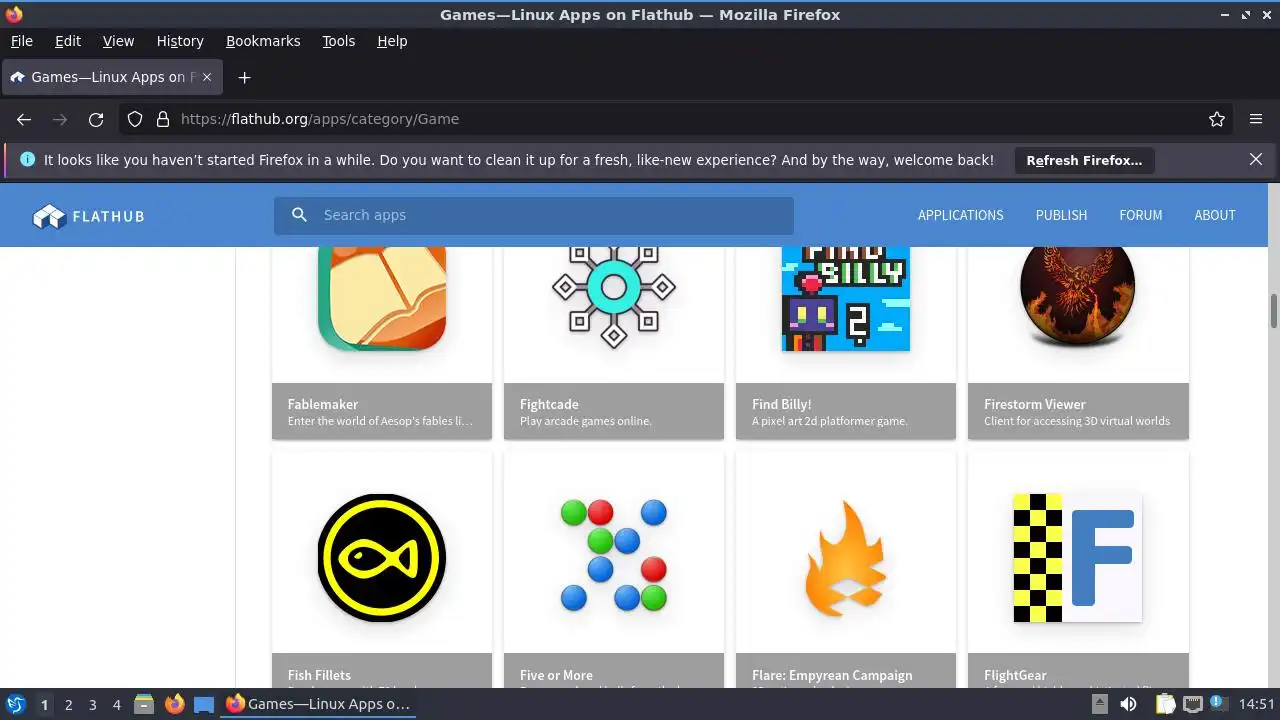The height and width of the screenshot is (720, 1280).
Task: Click the URL address bar
Action: tap(676, 119)
